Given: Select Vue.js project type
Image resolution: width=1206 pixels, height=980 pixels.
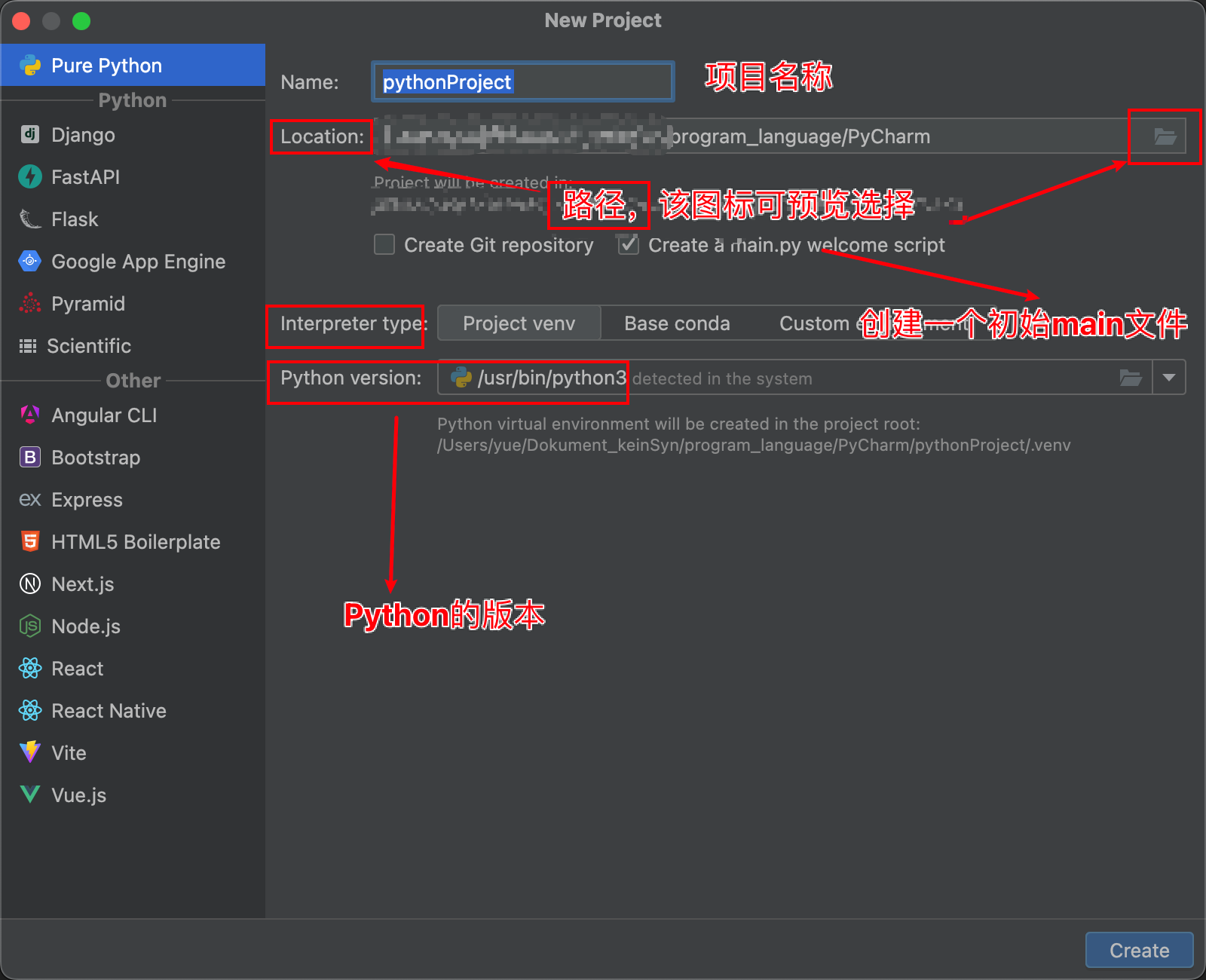Looking at the screenshot, I should (x=133, y=795).
